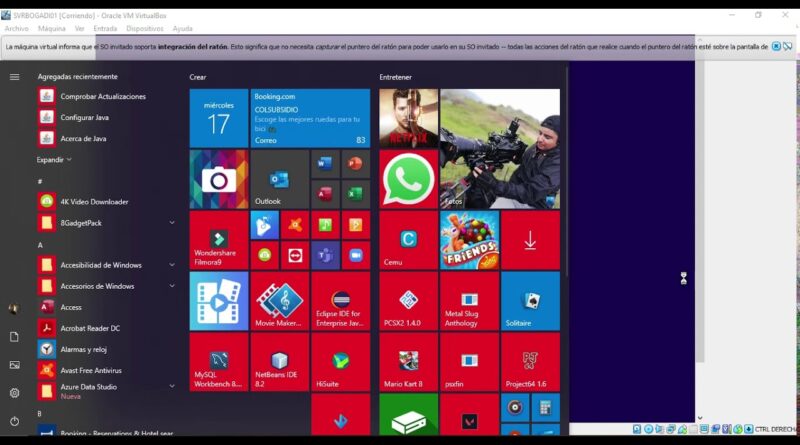Launch Mario Kart 8 tile
This screenshot has width=800, height=445.
coord(408,362)
